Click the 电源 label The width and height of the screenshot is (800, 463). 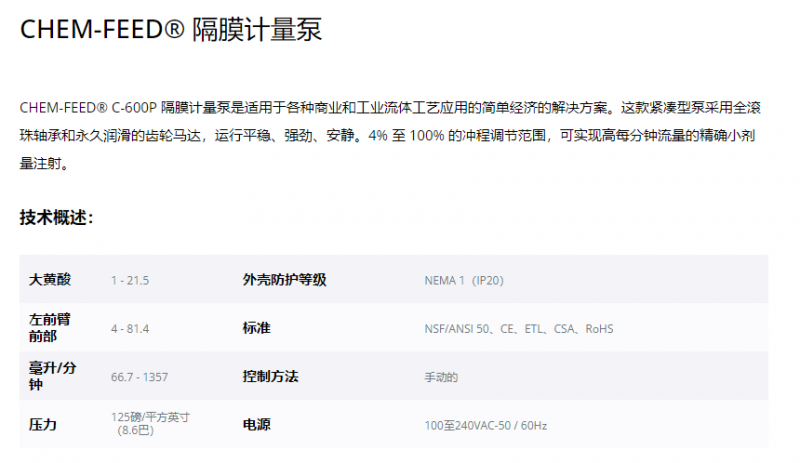point(256,425)
